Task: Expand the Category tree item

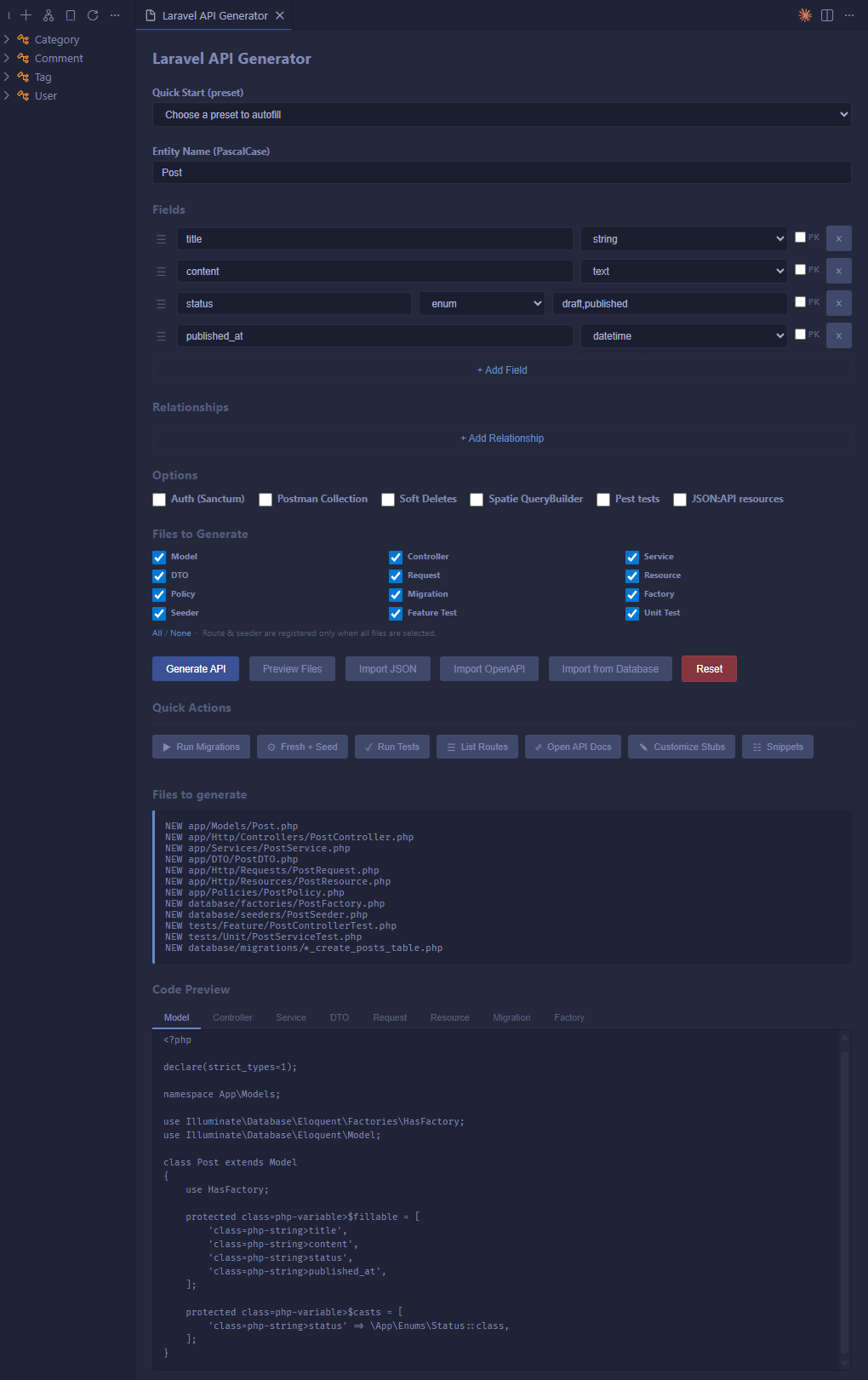Action: [7, 39]
